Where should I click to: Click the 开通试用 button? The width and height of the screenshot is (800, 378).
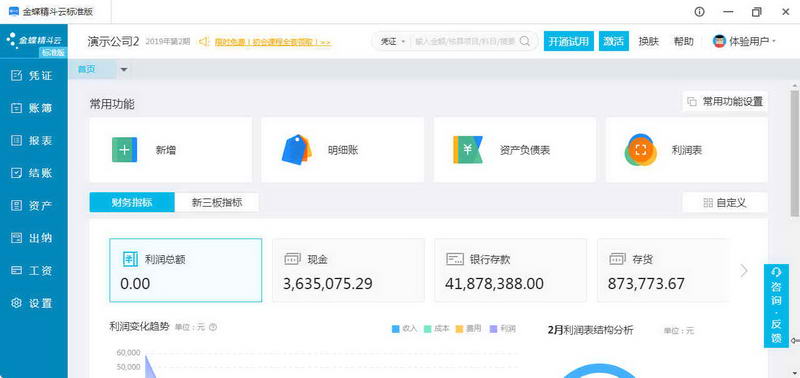(569, 41)
